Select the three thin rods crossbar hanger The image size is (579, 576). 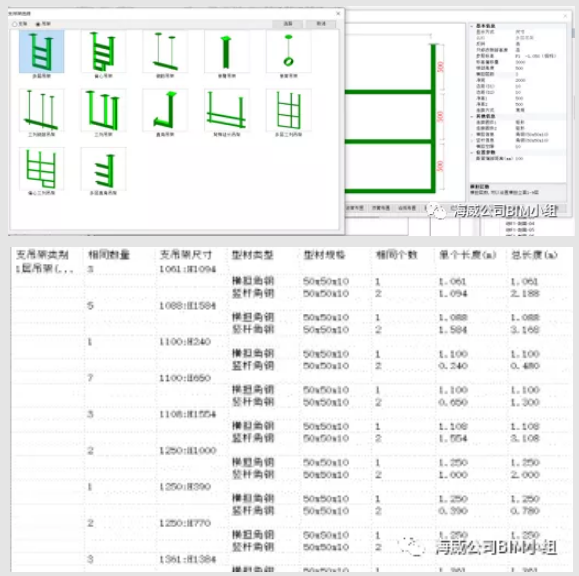coord(41,110)
